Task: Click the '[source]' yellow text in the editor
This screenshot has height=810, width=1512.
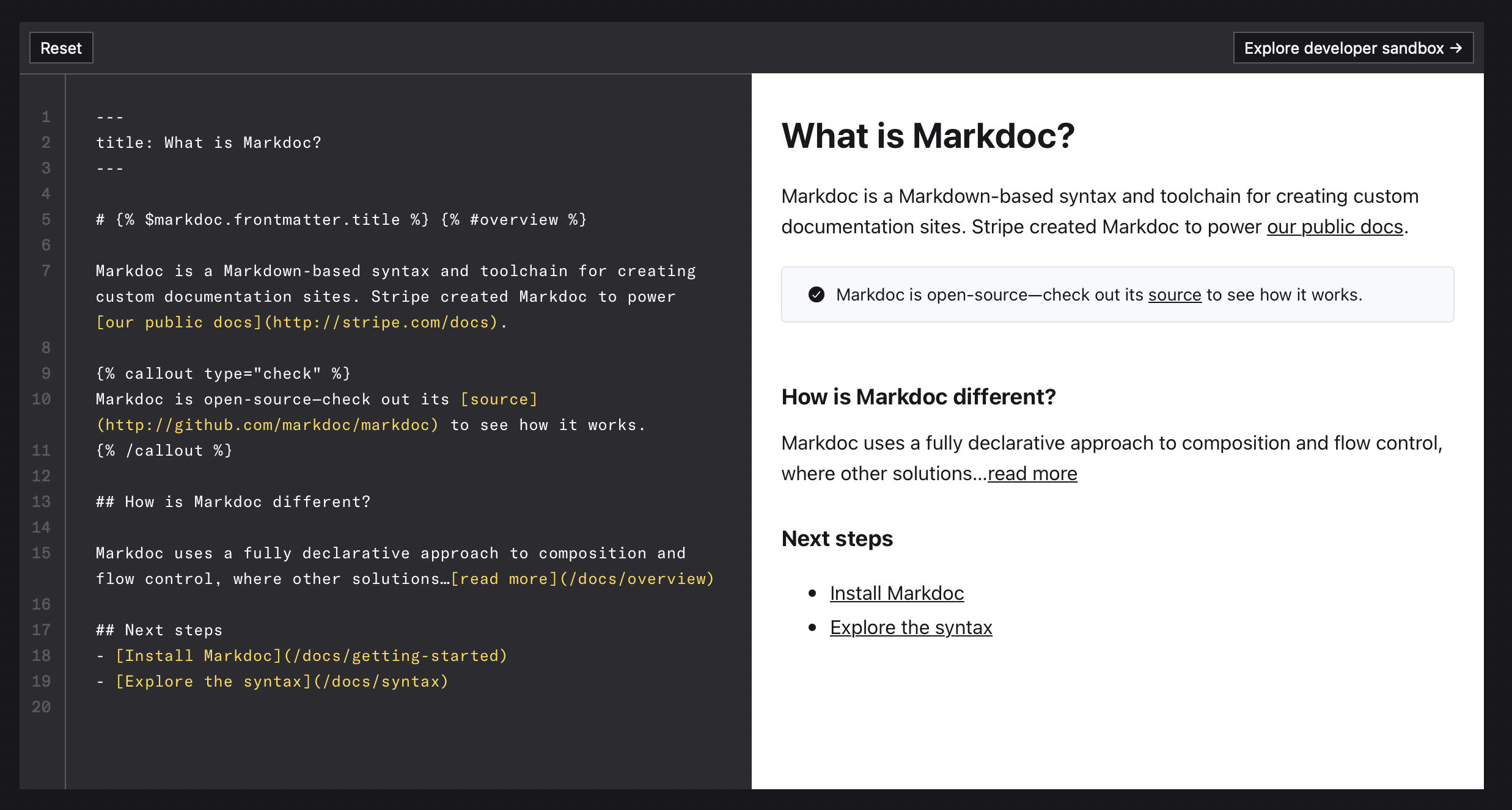Action: [x=499, y=399]
